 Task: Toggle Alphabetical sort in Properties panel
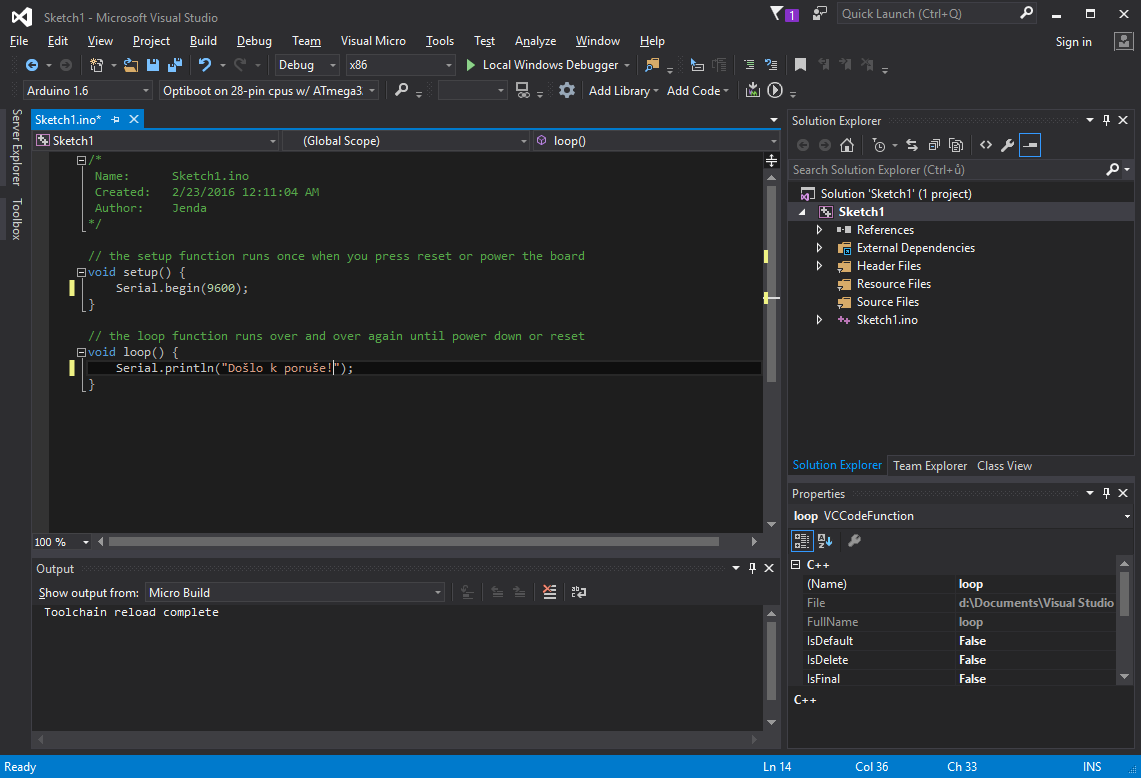pyautogui.click(x=824, y=541)
